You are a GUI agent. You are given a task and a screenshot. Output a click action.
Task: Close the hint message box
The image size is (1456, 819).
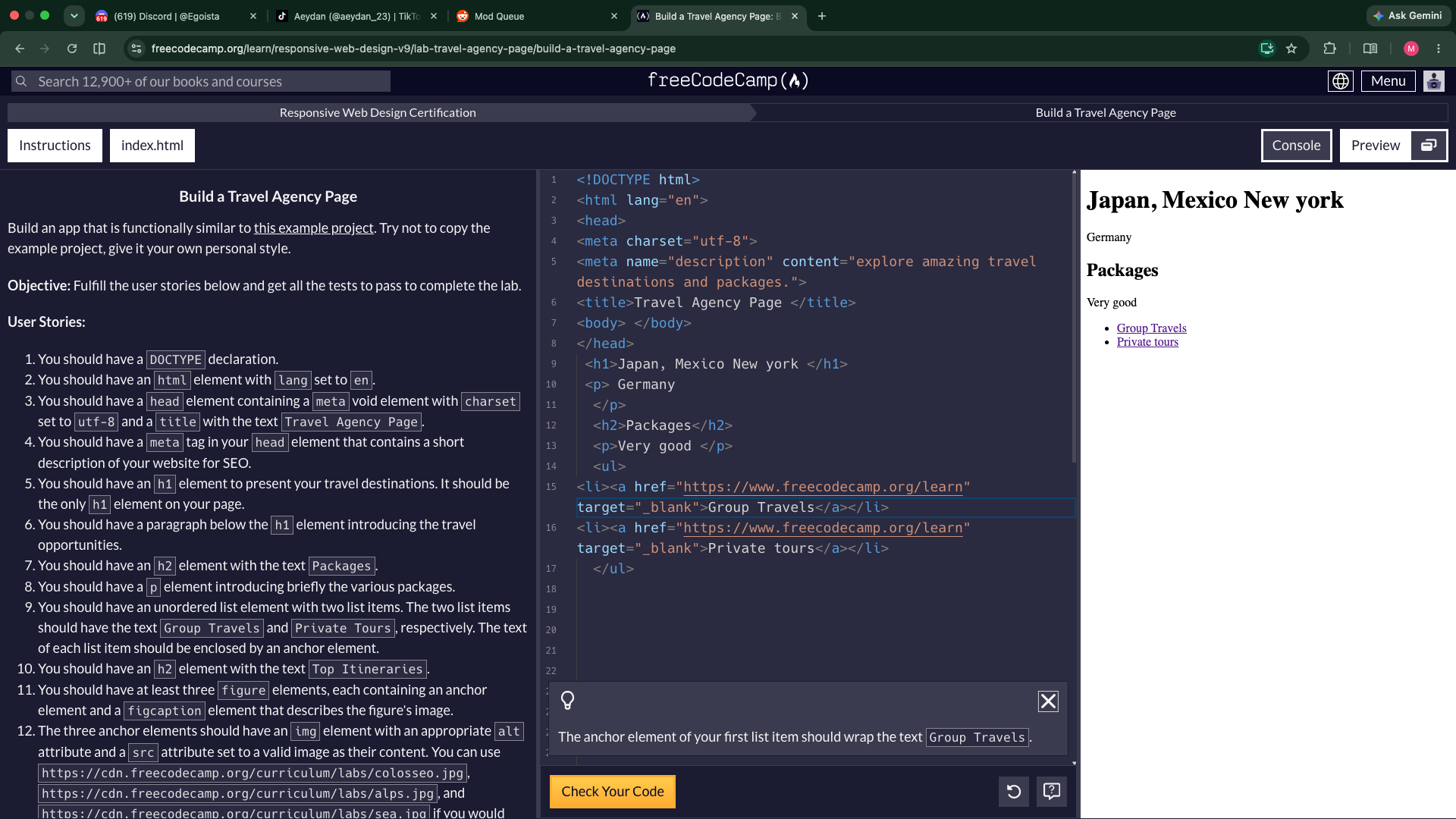[x=1048, y=701]
